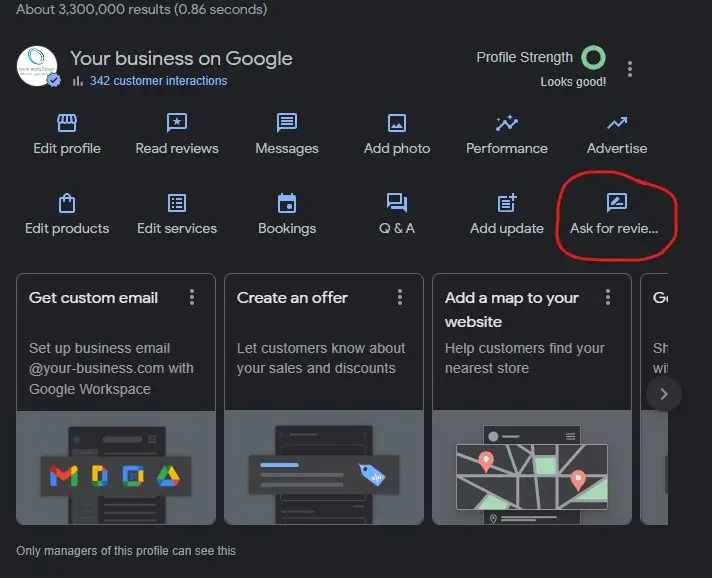Click 'Set up business email' description text
Viewport: 712px width, 578px height.
tap(111, 369)
